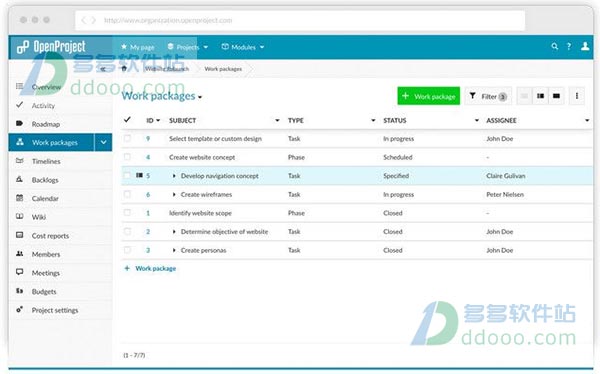
Task: Click "Claire Gulivan" assignee cell
Action: tap(505, 176)
